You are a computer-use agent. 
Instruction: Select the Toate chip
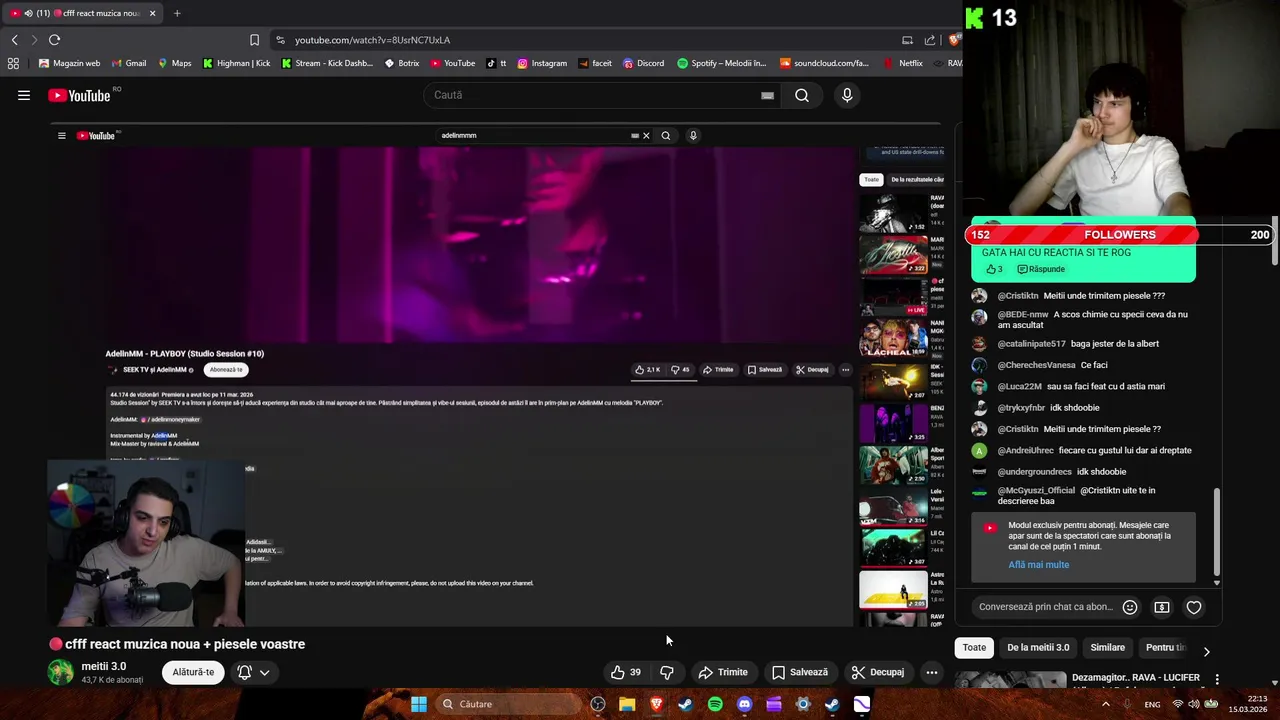coord(974,647)
